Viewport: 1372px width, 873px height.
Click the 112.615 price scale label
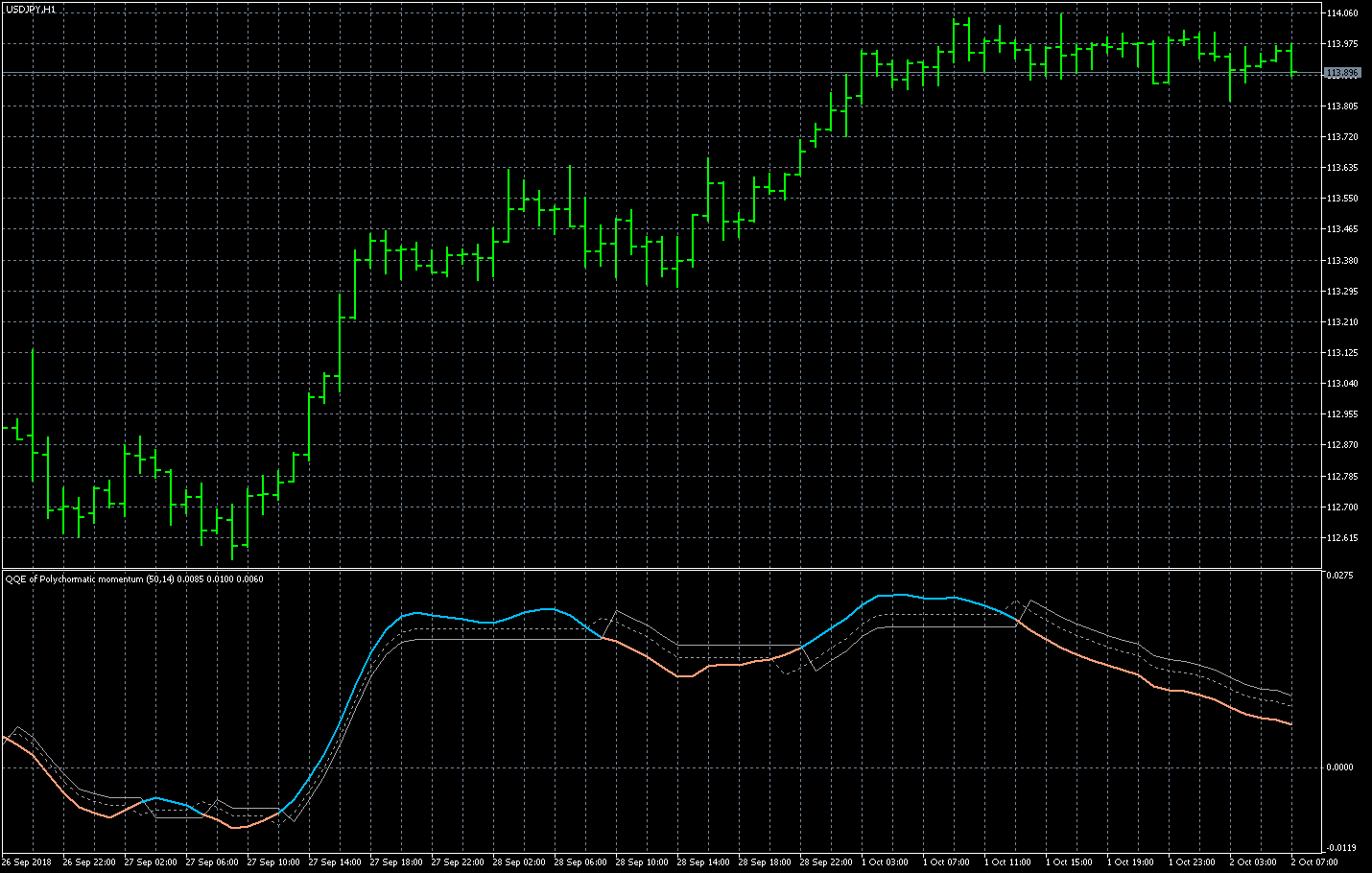click(x=1341, y=538)
